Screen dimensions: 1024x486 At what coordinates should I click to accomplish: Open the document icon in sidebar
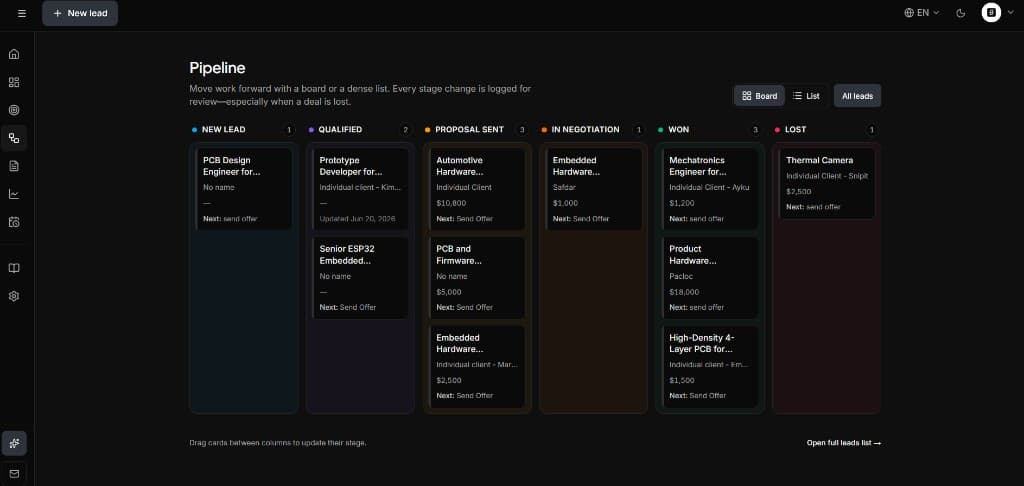click(x=14, y=166)
